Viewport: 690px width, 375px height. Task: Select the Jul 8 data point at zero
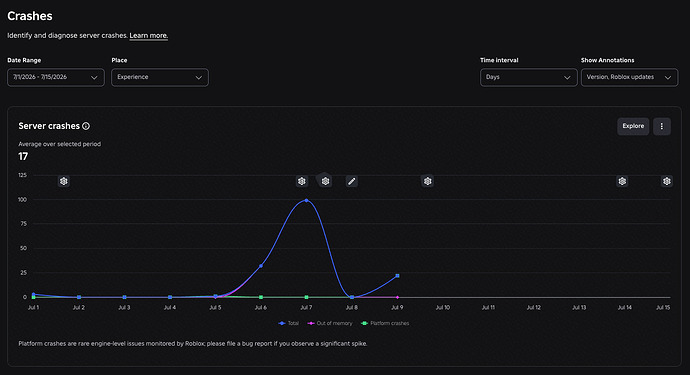coord(352,297)
